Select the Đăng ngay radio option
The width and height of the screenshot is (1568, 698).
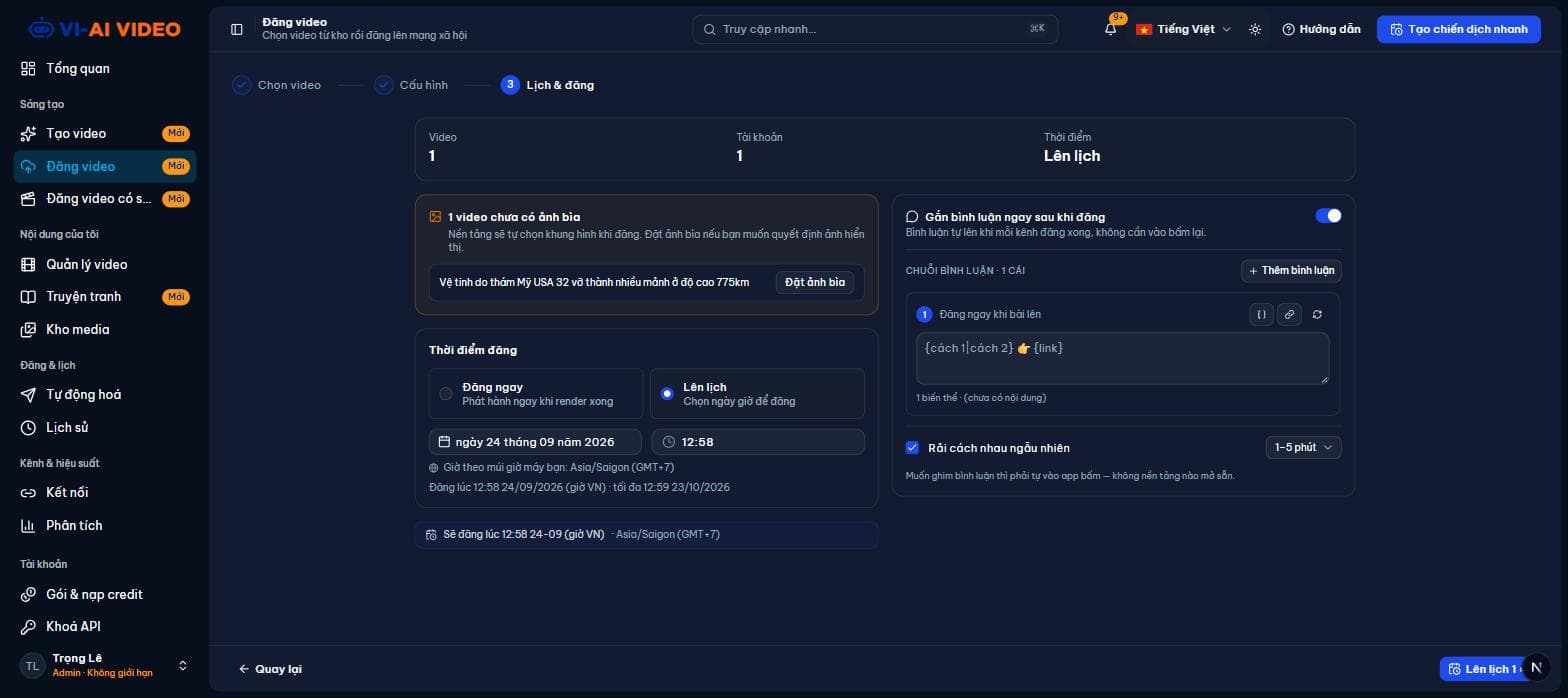(446, 393)
